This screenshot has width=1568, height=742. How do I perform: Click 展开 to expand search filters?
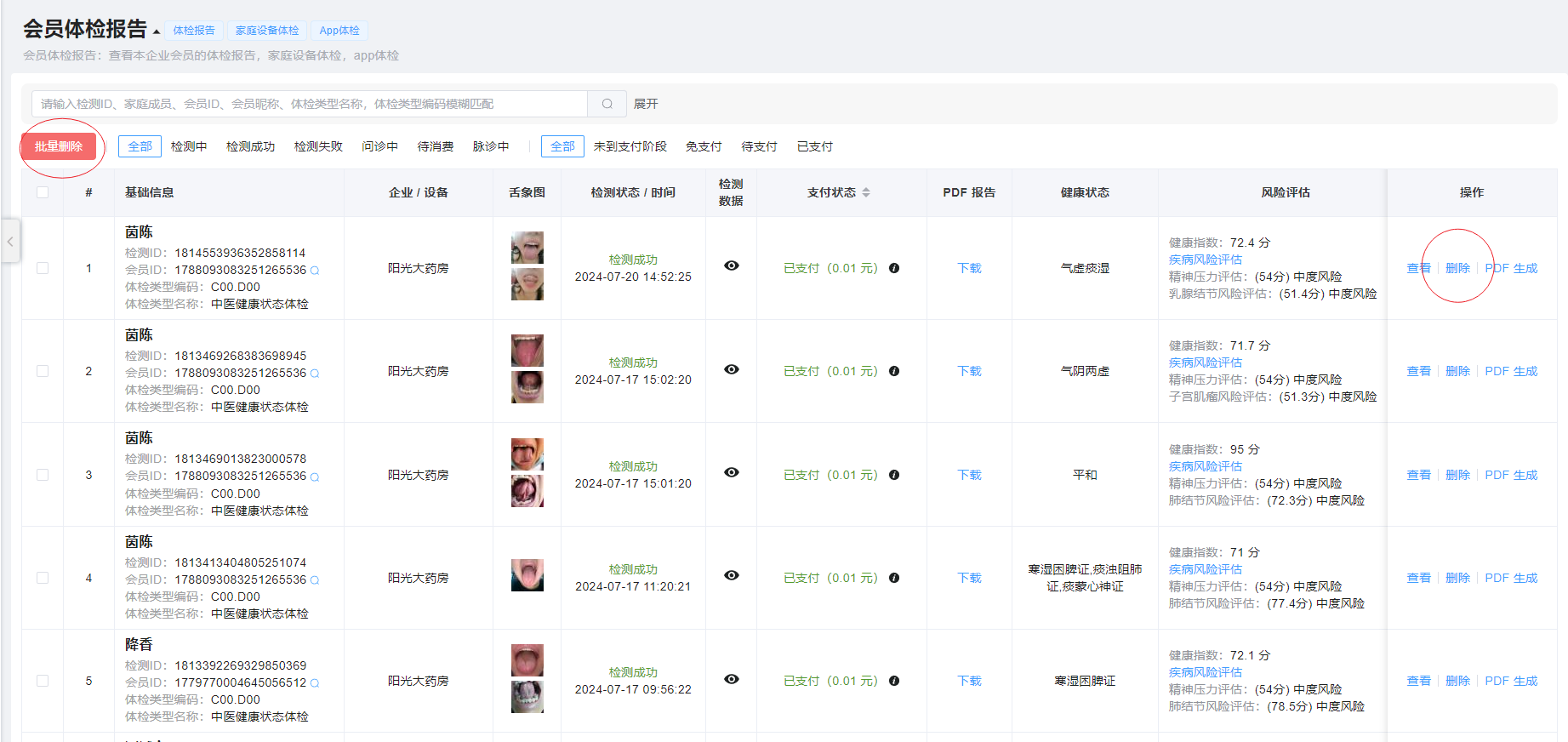tap(646, 104)
